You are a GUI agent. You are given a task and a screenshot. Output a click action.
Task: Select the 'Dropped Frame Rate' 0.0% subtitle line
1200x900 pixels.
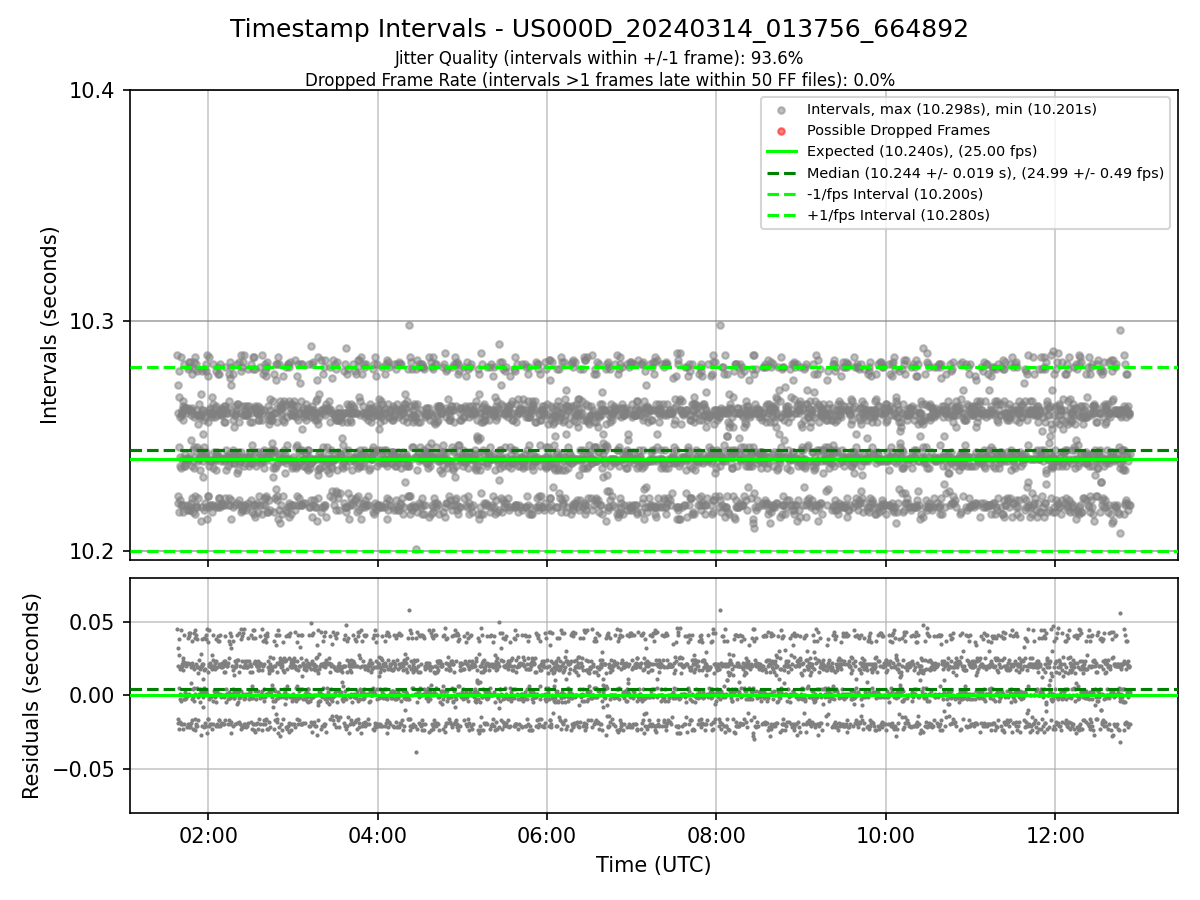pyautogui.click(x=599, y=80)
